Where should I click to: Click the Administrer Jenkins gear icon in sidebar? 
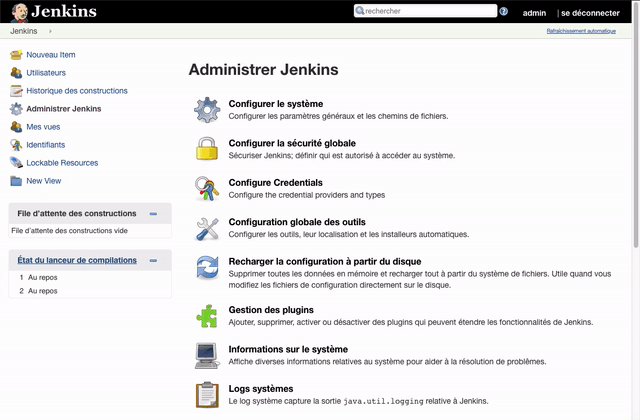(16, 109)
